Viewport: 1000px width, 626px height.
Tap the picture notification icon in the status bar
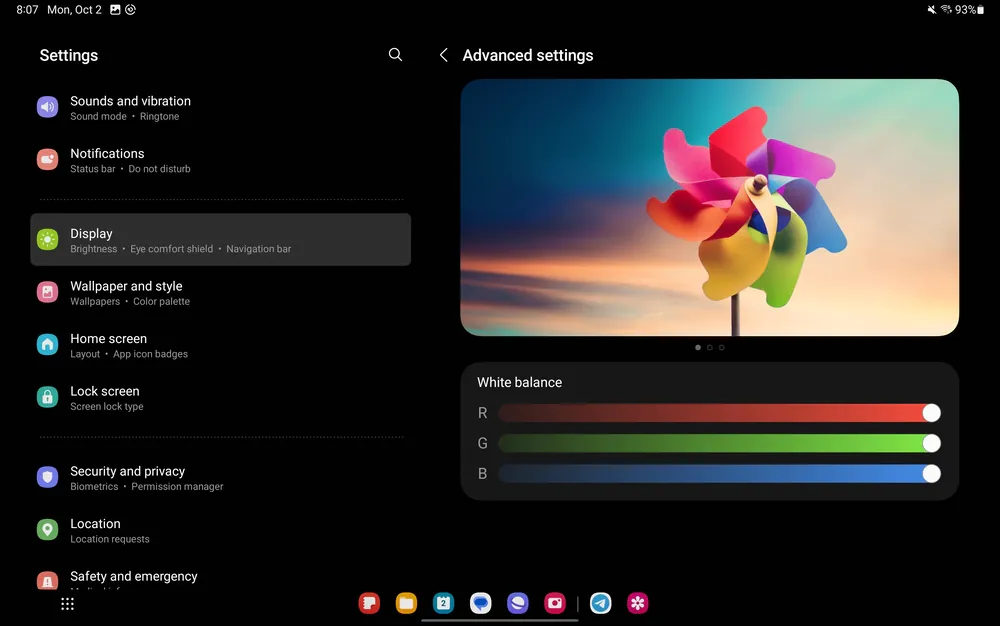pyautogui.click(x=115, y=10)
